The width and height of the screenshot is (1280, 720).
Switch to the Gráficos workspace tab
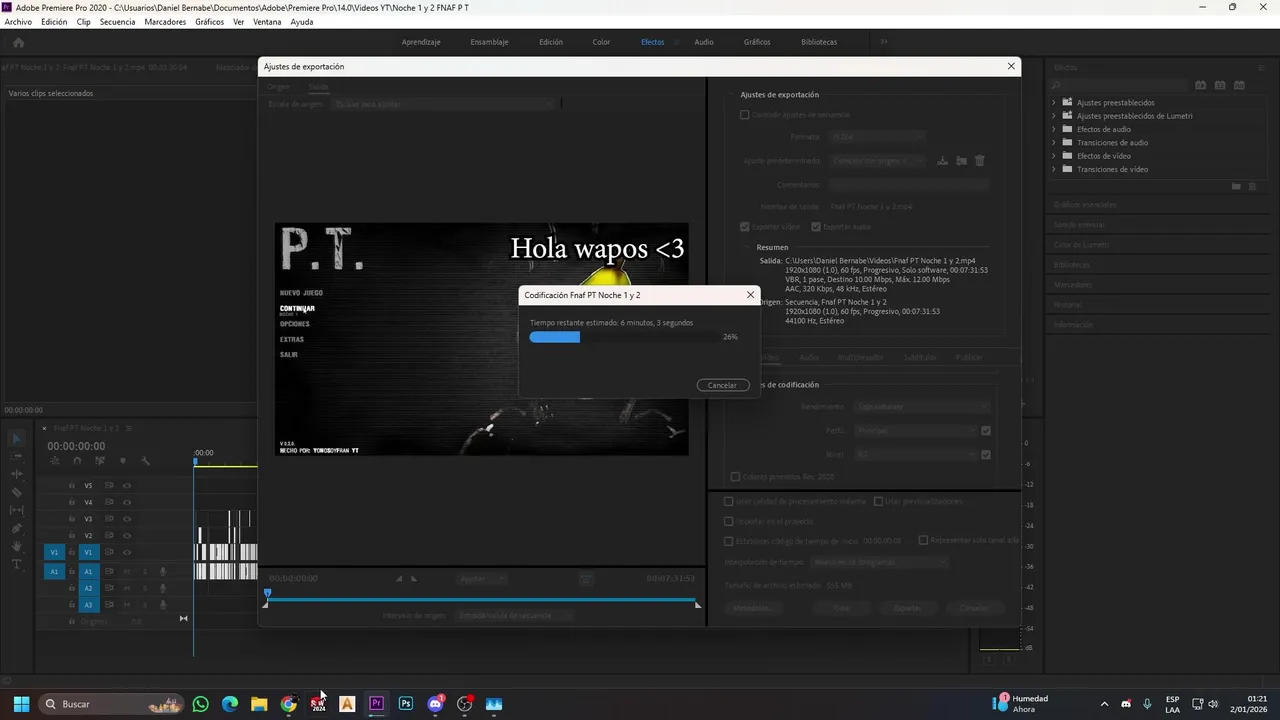click(x=757, y=42)
